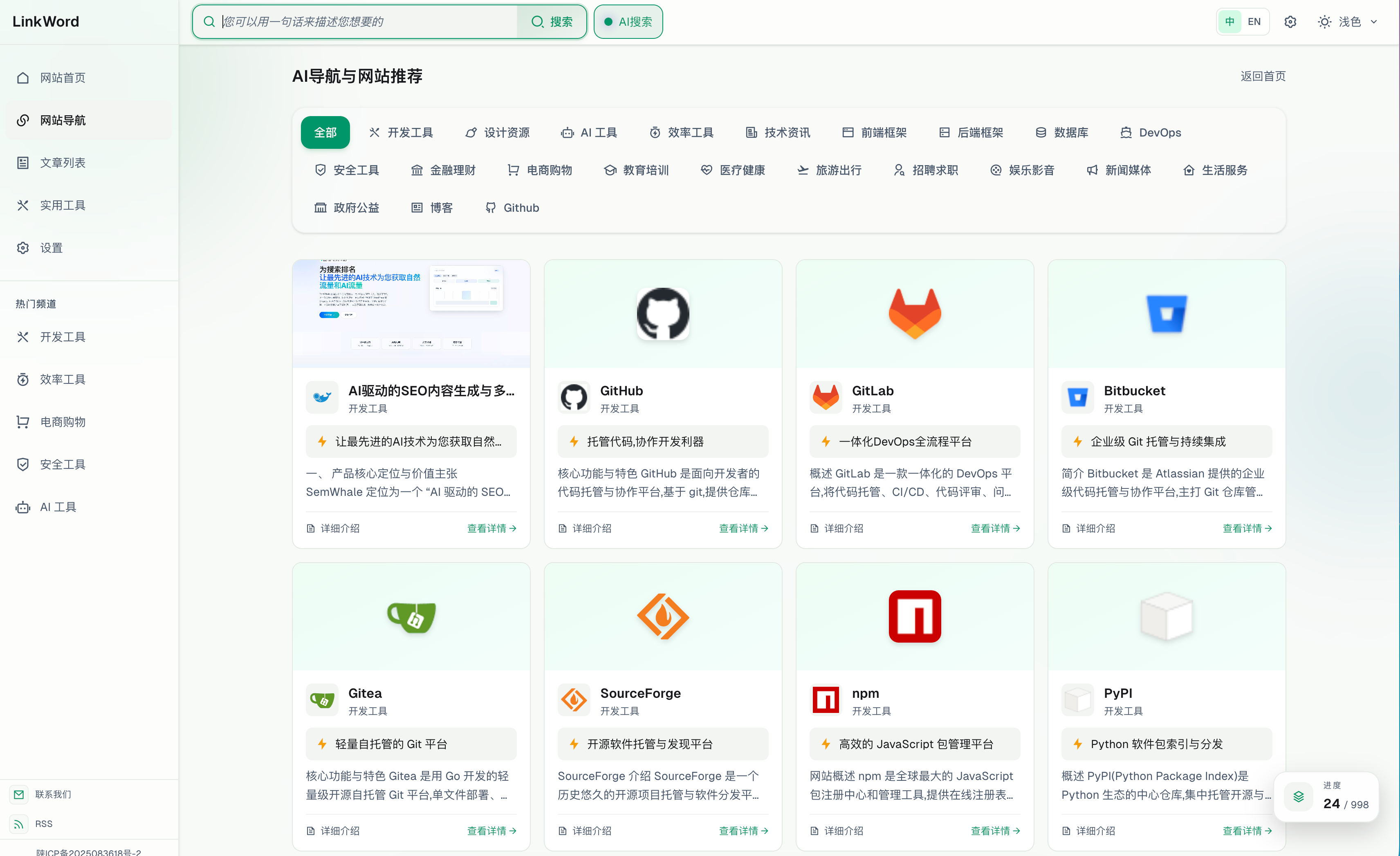1400x856 pixels.
Task: Focus the search description input field
Action: (368, 22)
